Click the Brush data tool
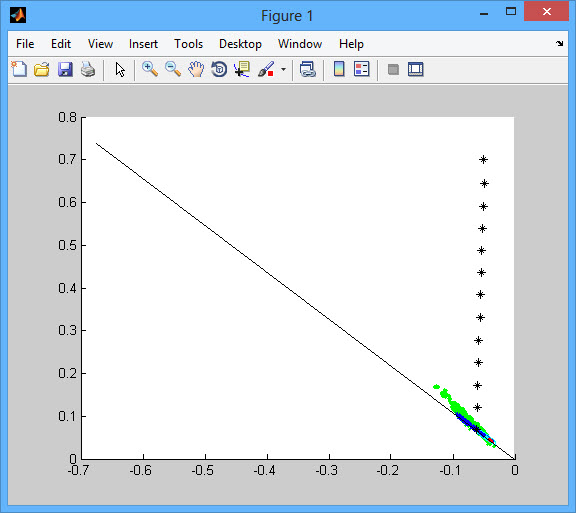Viewport: 576px width, 513px height. 266,69
